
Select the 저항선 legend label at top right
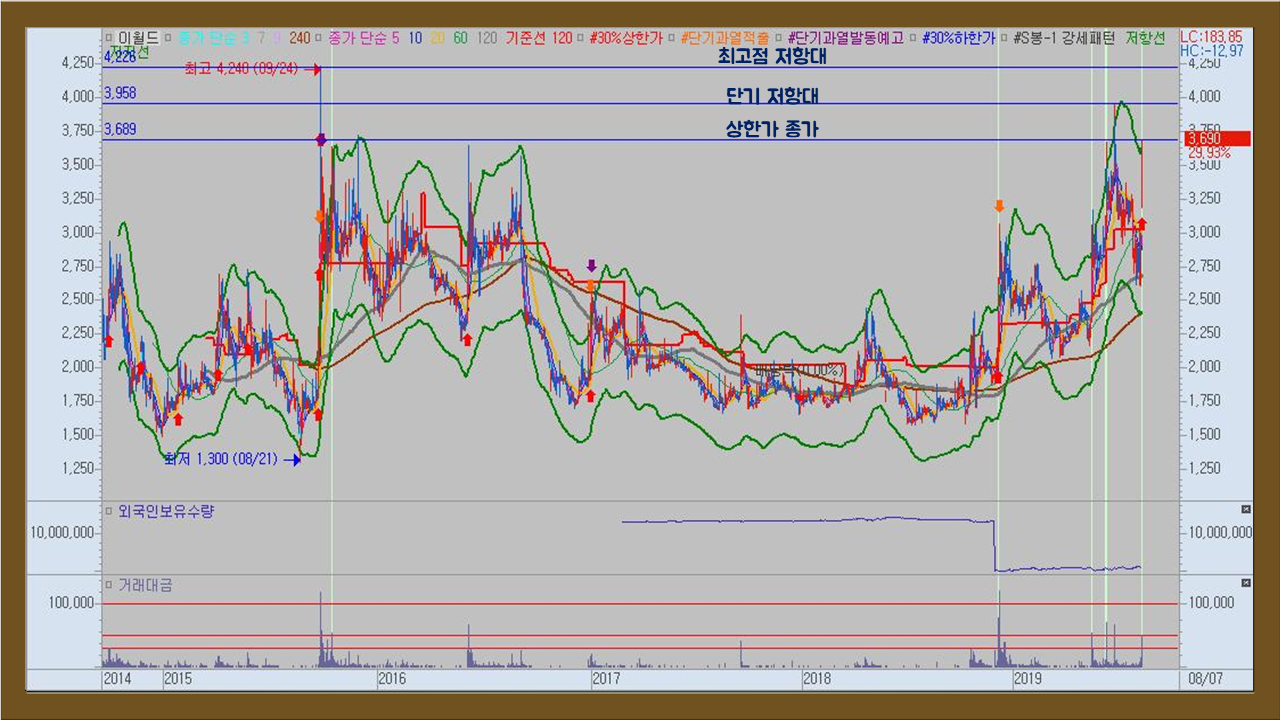point(1145,38)
